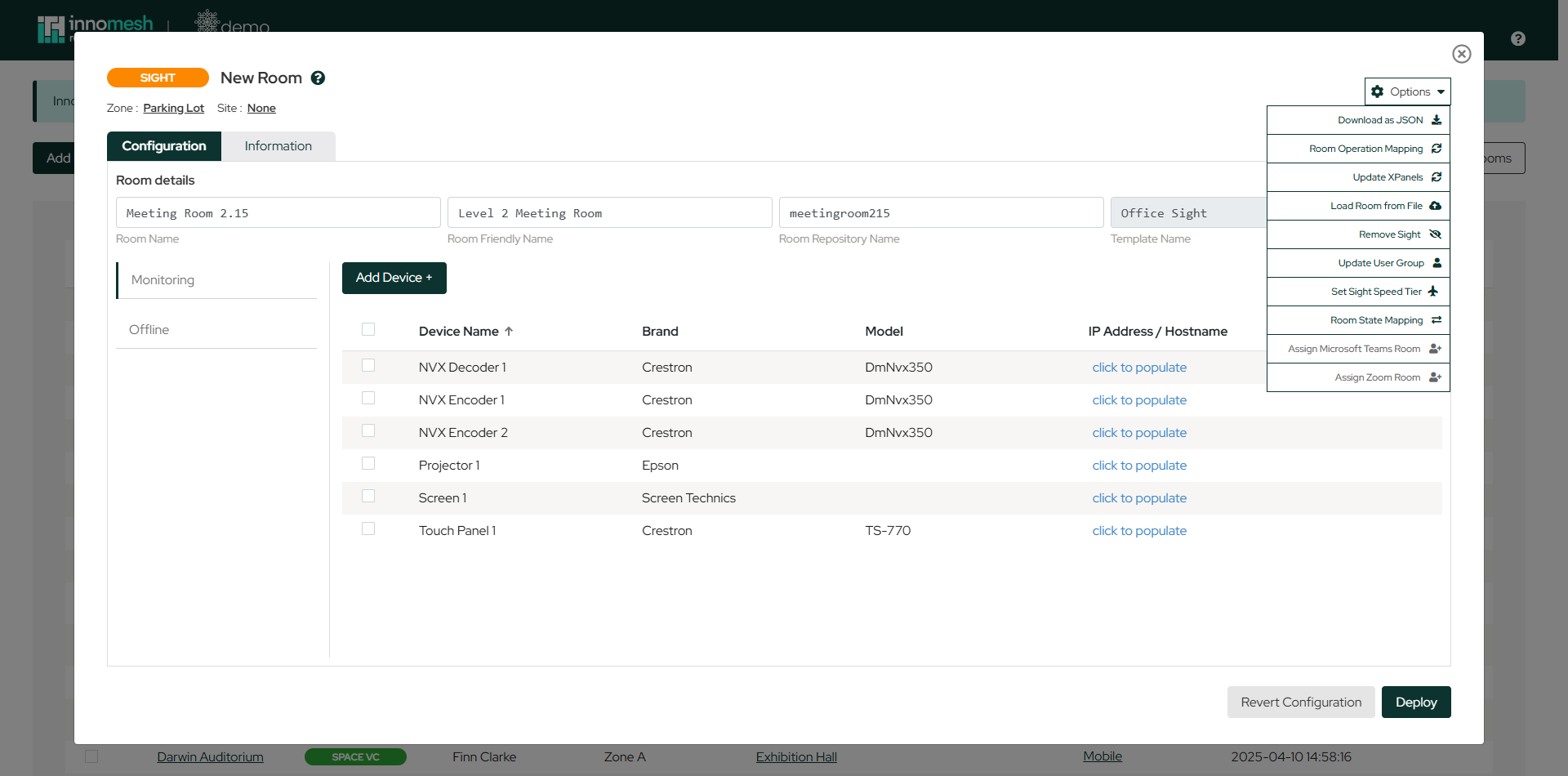Screen dimensions: 1568x776
Task: Click to populate IP for NVX Encoder 2
Action: tap(1139, 433)
